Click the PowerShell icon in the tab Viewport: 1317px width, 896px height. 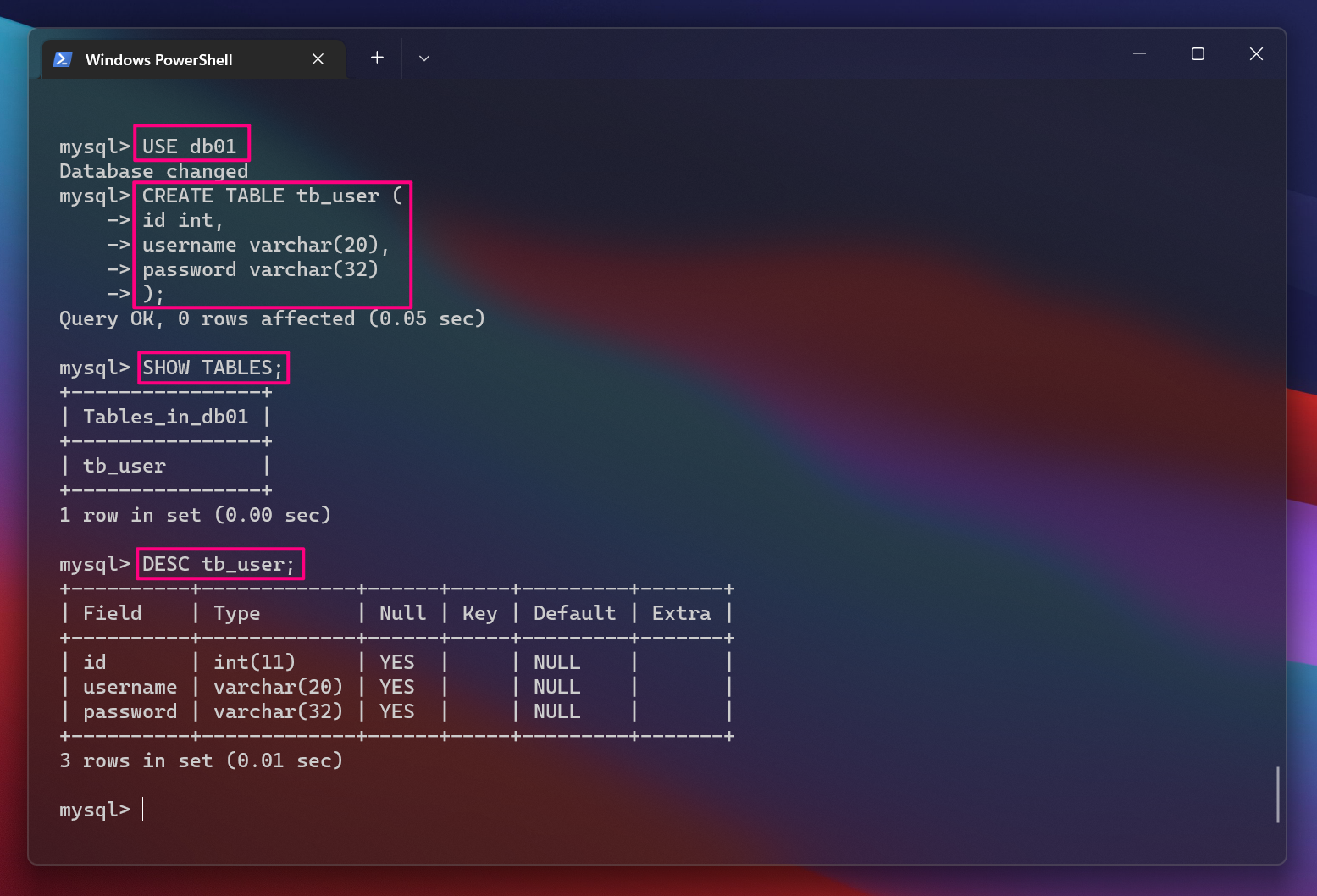tap(63, 59)
